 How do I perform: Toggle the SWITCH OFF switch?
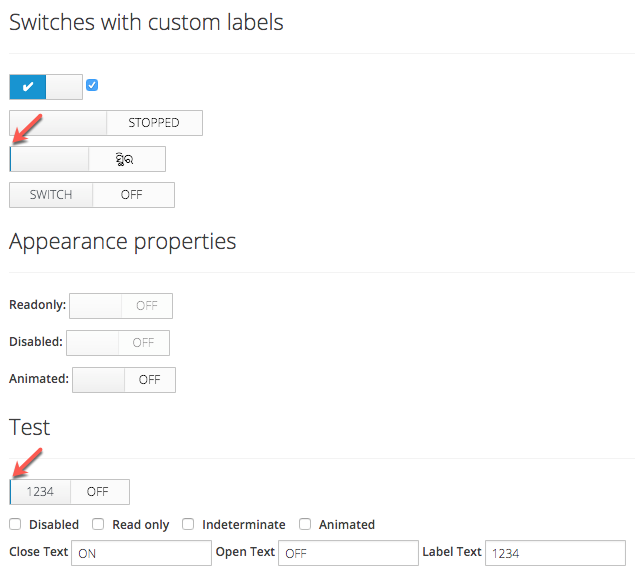(x=92, y=195)
